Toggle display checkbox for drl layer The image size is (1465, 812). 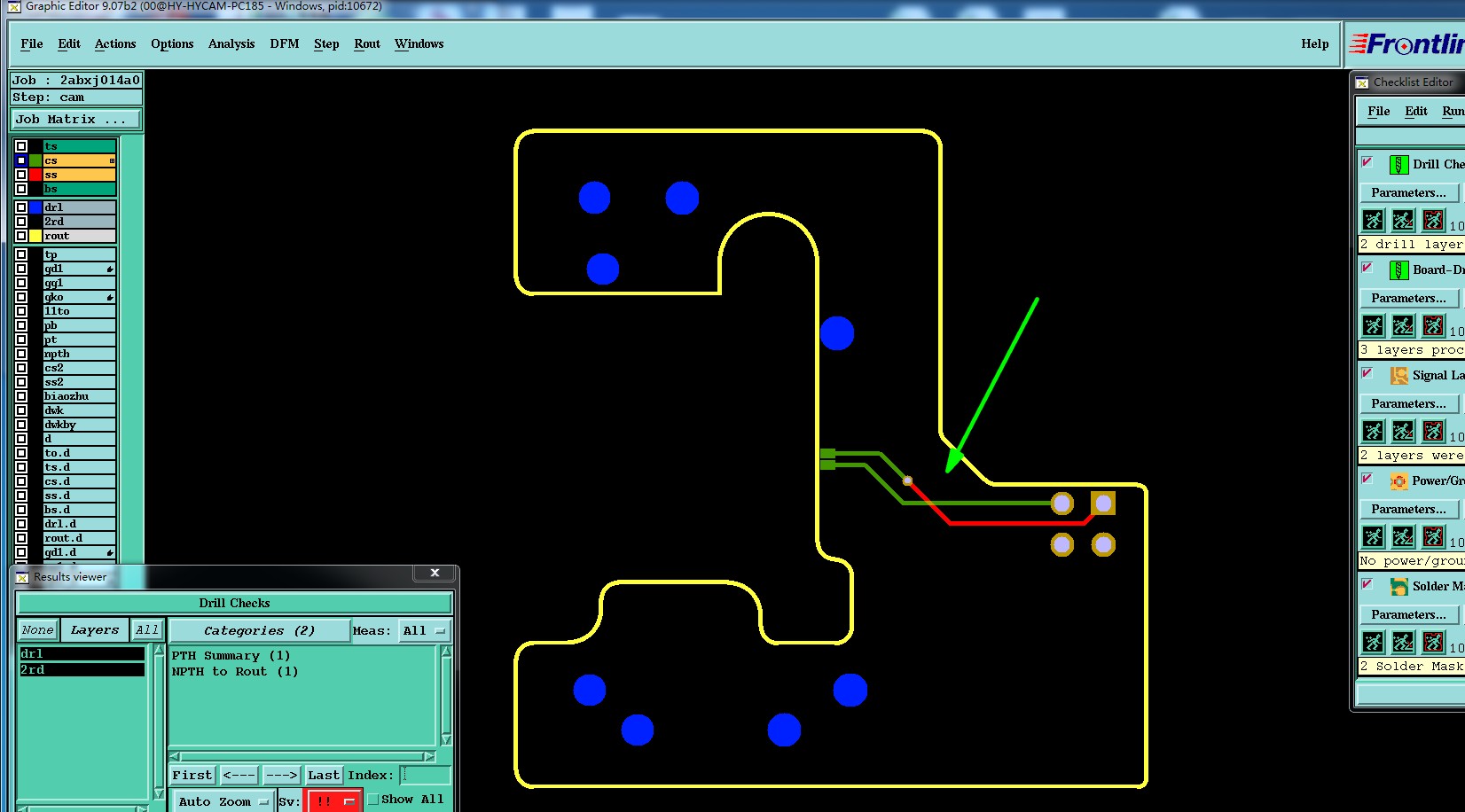21,207
